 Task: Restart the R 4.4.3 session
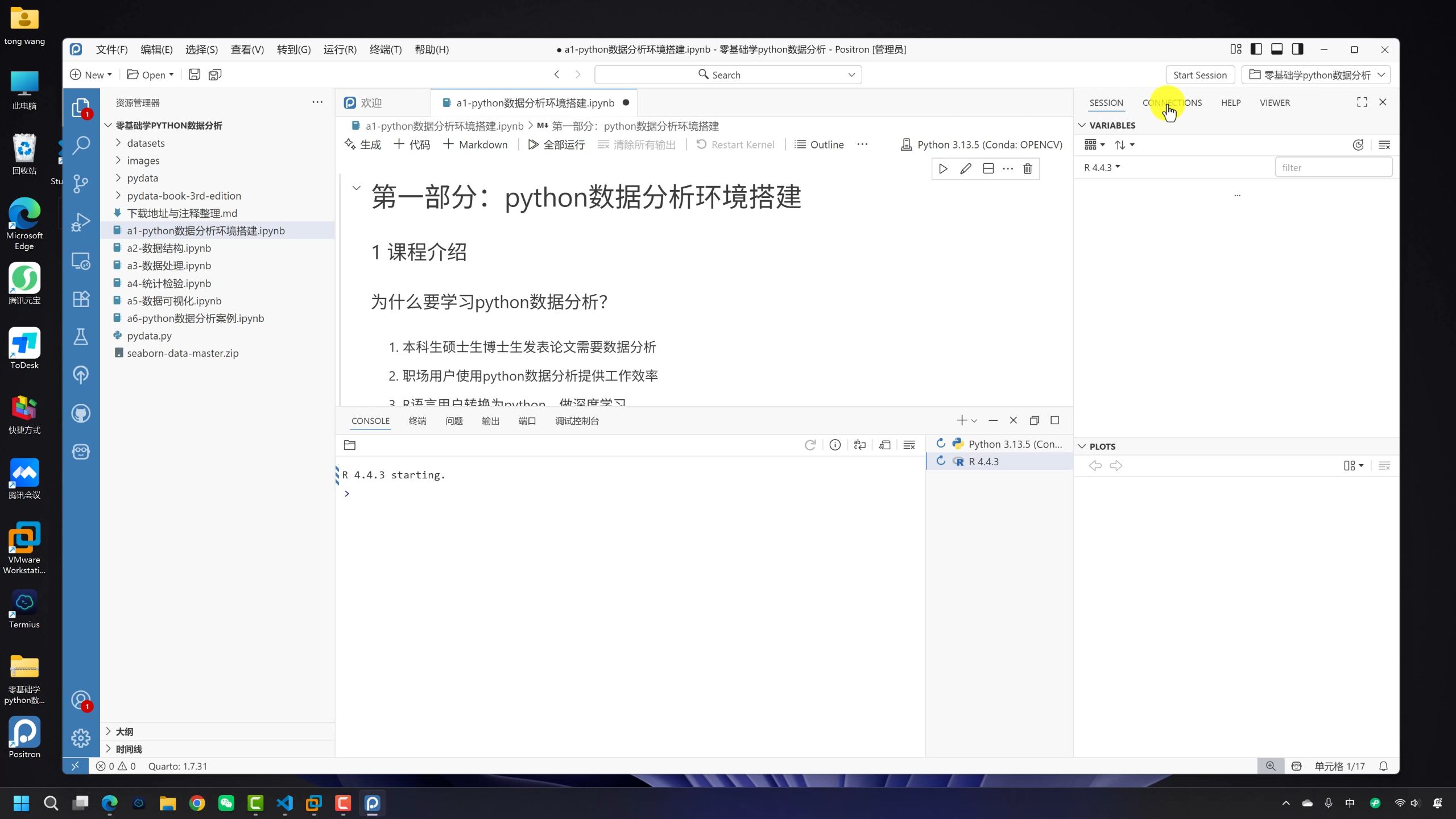(940, 461)
